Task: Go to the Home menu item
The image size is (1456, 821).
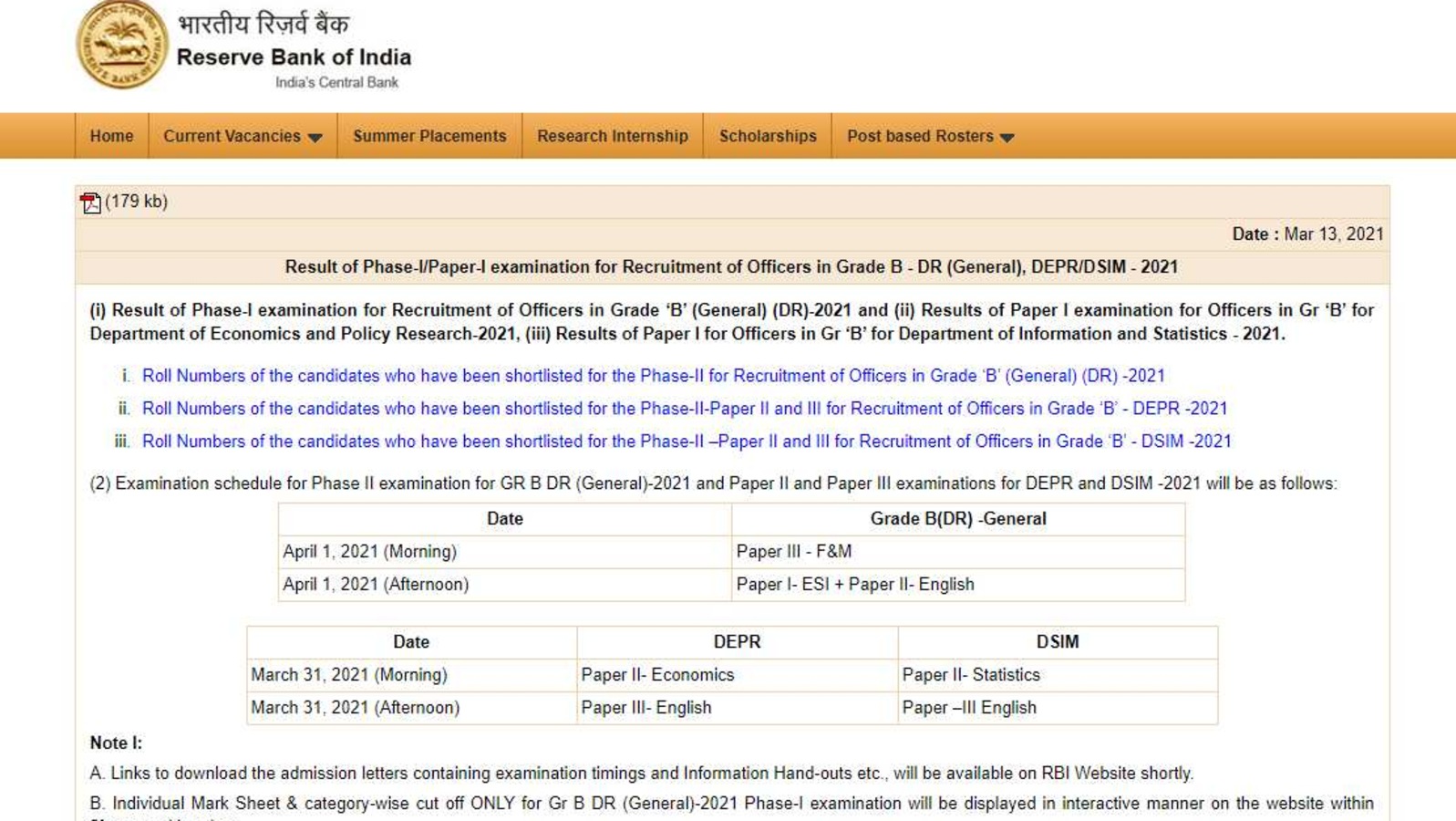Action: click(111, 136)
